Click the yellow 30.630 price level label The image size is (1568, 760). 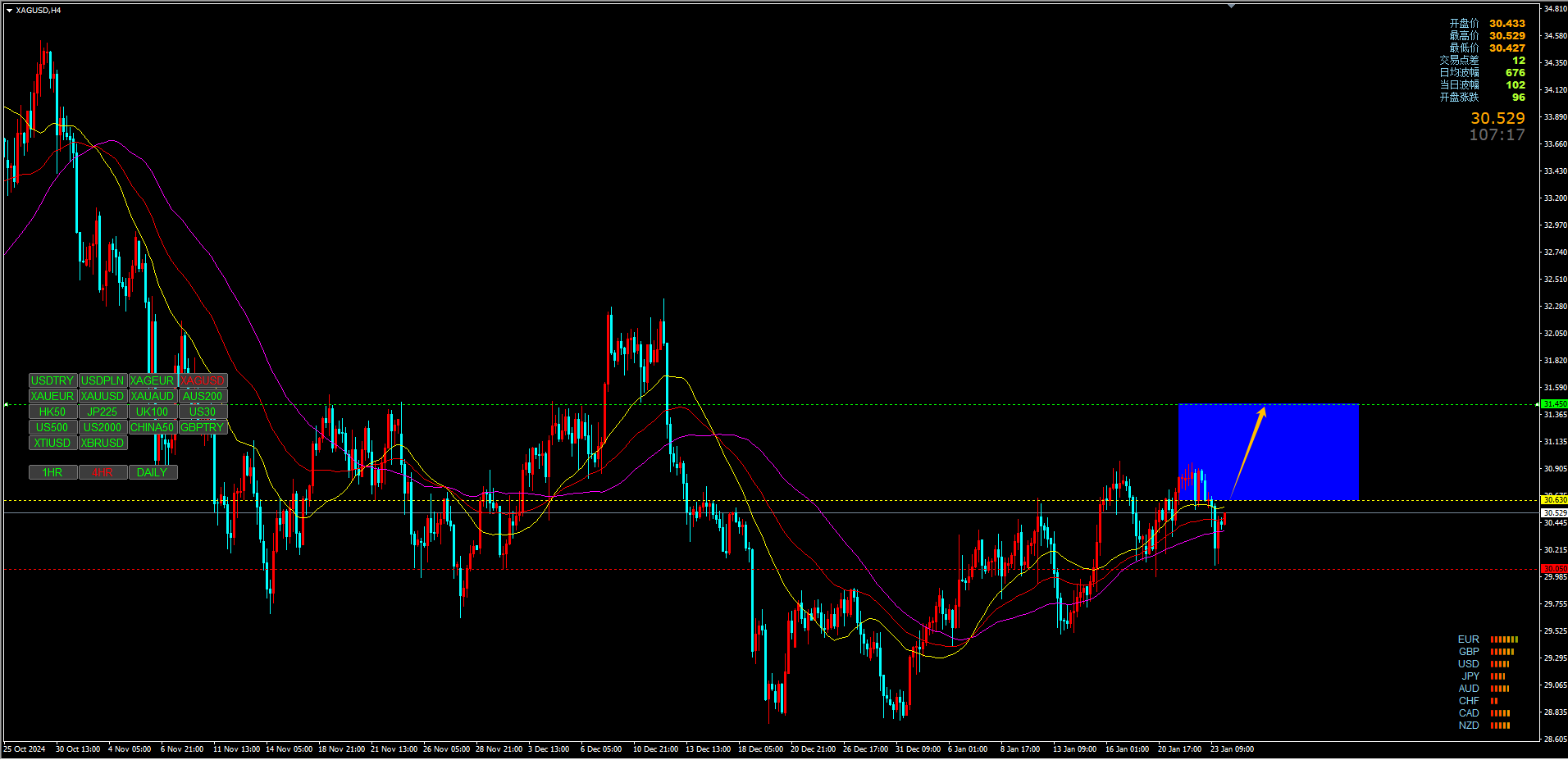coord(1554,499)
